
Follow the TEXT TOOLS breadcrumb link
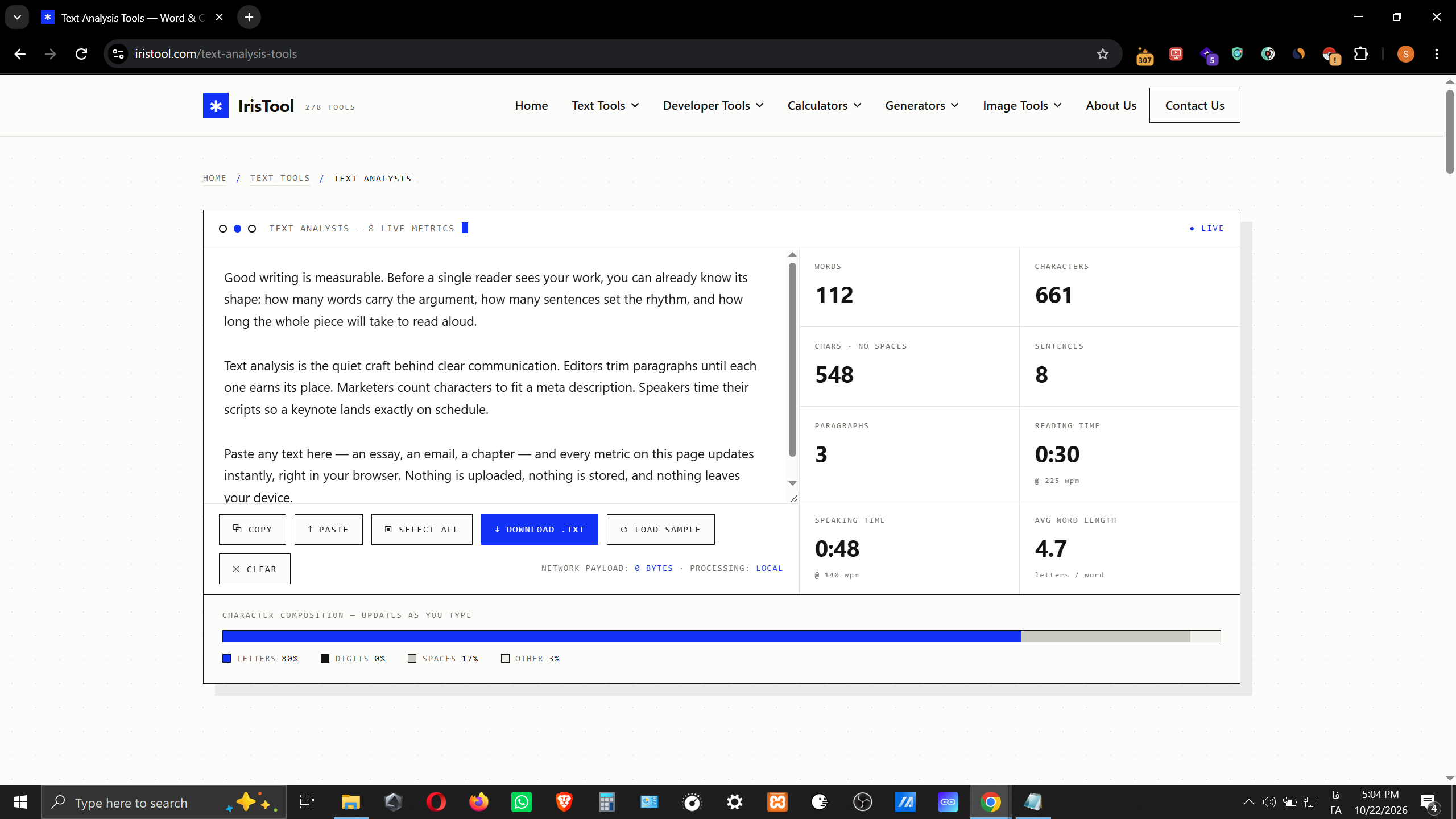coord(280,179)
